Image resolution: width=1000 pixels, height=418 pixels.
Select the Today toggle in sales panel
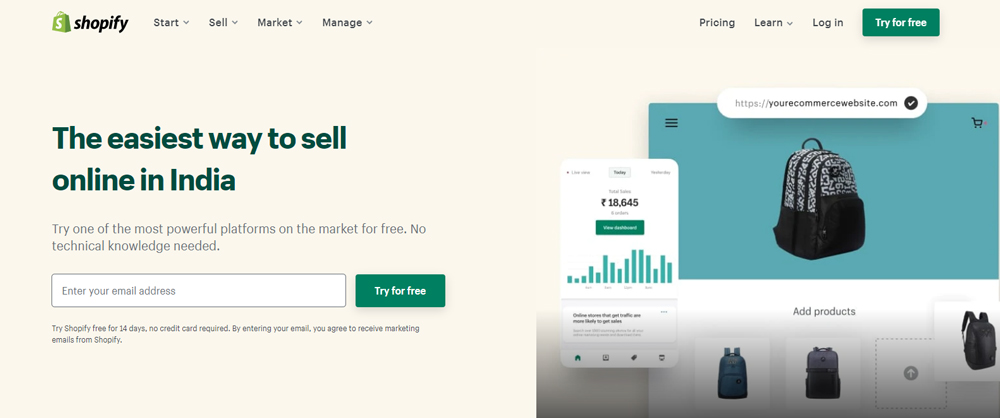click(x=620, y=172)
